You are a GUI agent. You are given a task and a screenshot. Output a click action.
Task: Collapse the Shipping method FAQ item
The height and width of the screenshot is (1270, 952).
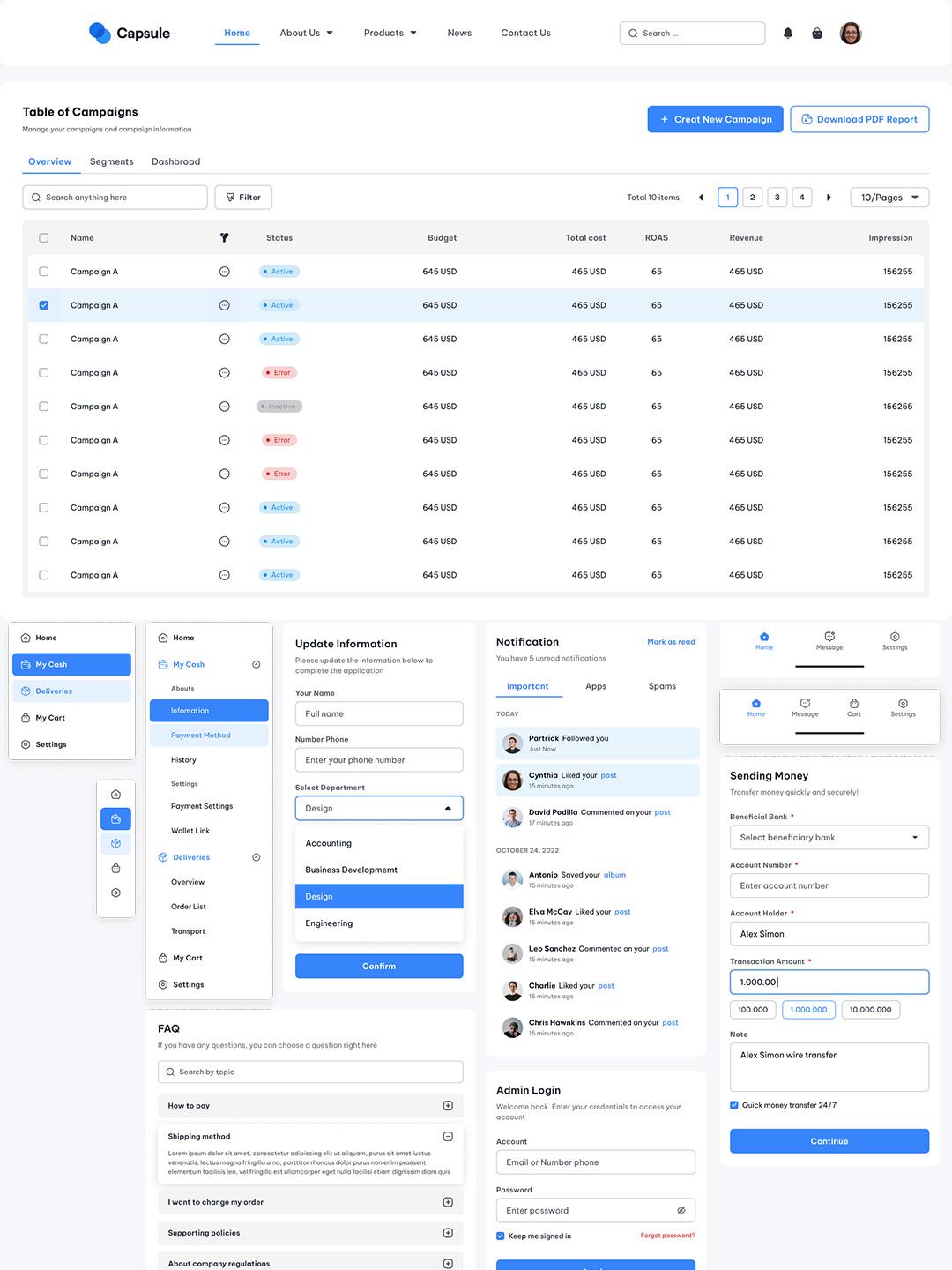tap(448, 1137)
